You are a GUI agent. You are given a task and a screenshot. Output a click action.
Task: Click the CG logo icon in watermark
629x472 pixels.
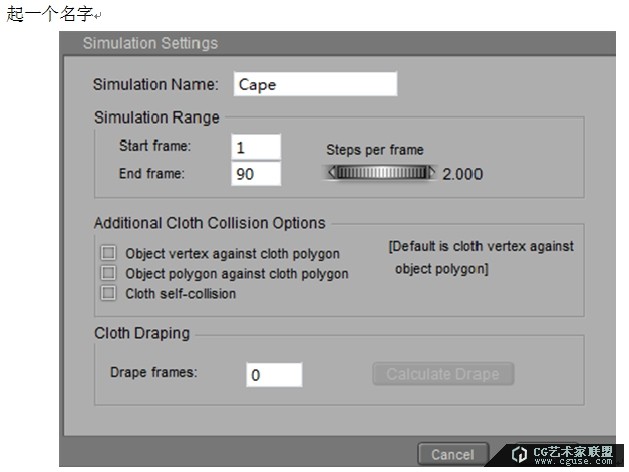click(519, 454)
